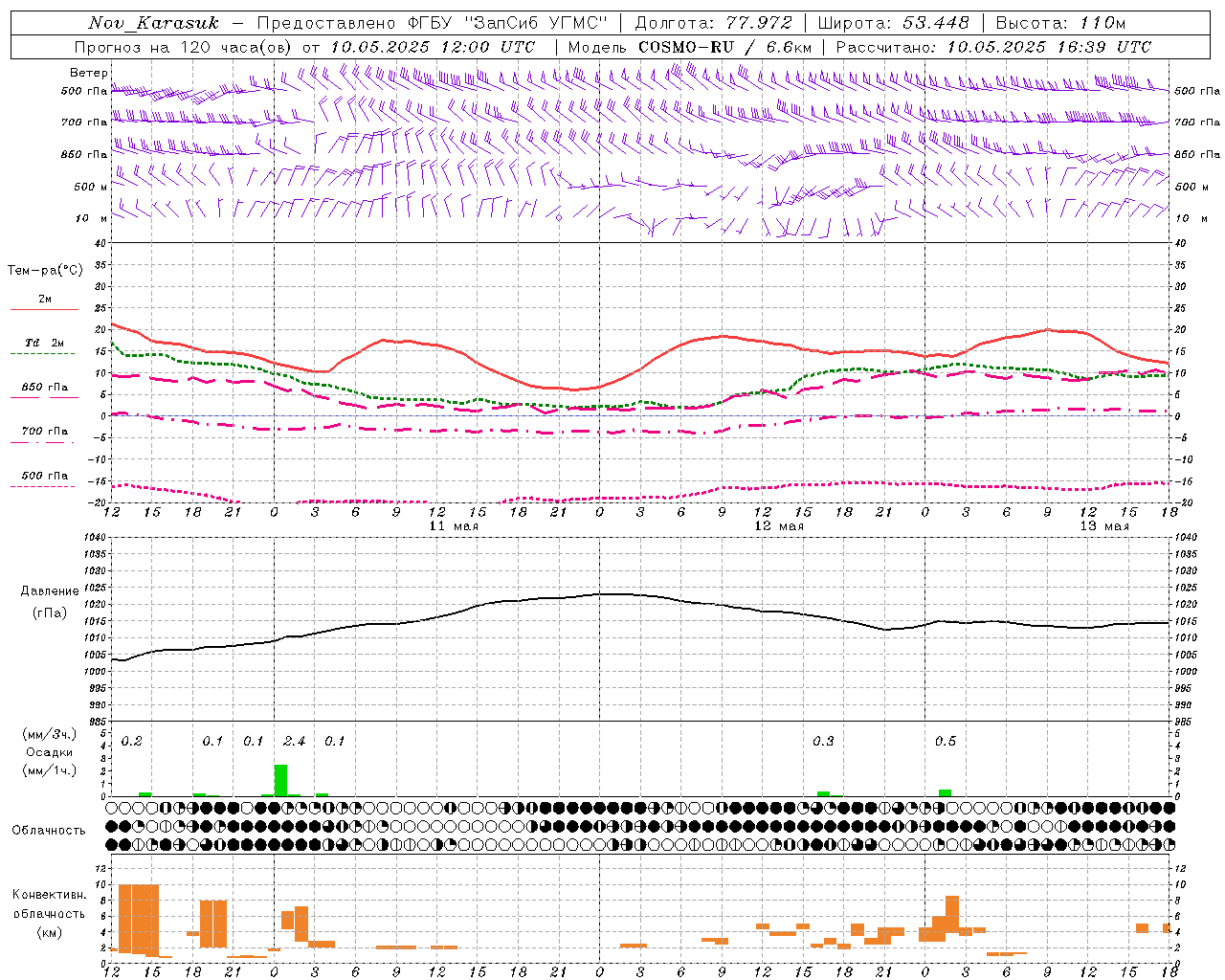Click the Ветер wind panel label
This screenshot has height=980, width=1225.
click(88, 73)
